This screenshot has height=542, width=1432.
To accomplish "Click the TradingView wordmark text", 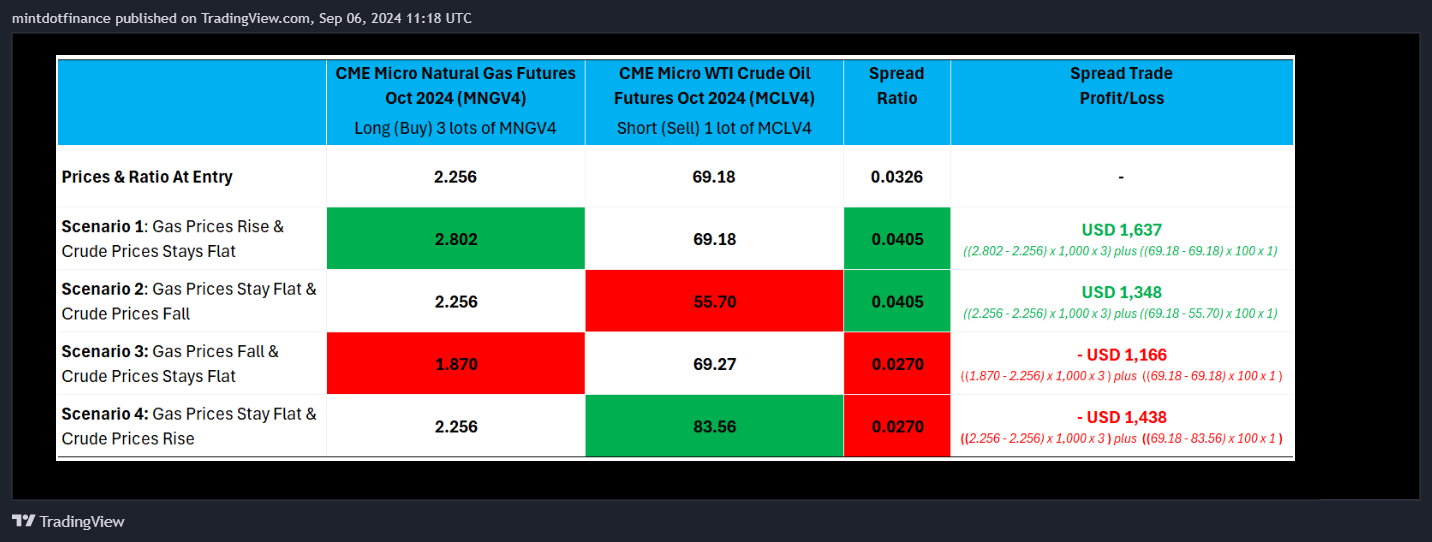I will click(82, 521).
